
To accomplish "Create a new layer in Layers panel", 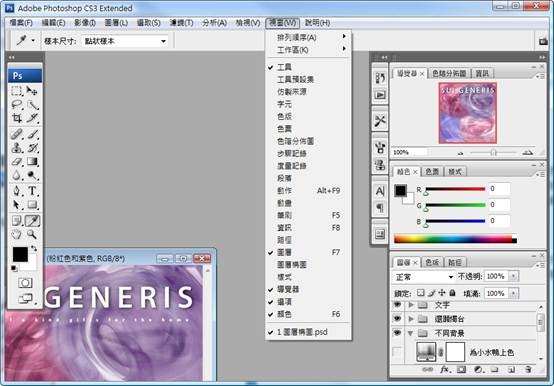I will 511,369.
